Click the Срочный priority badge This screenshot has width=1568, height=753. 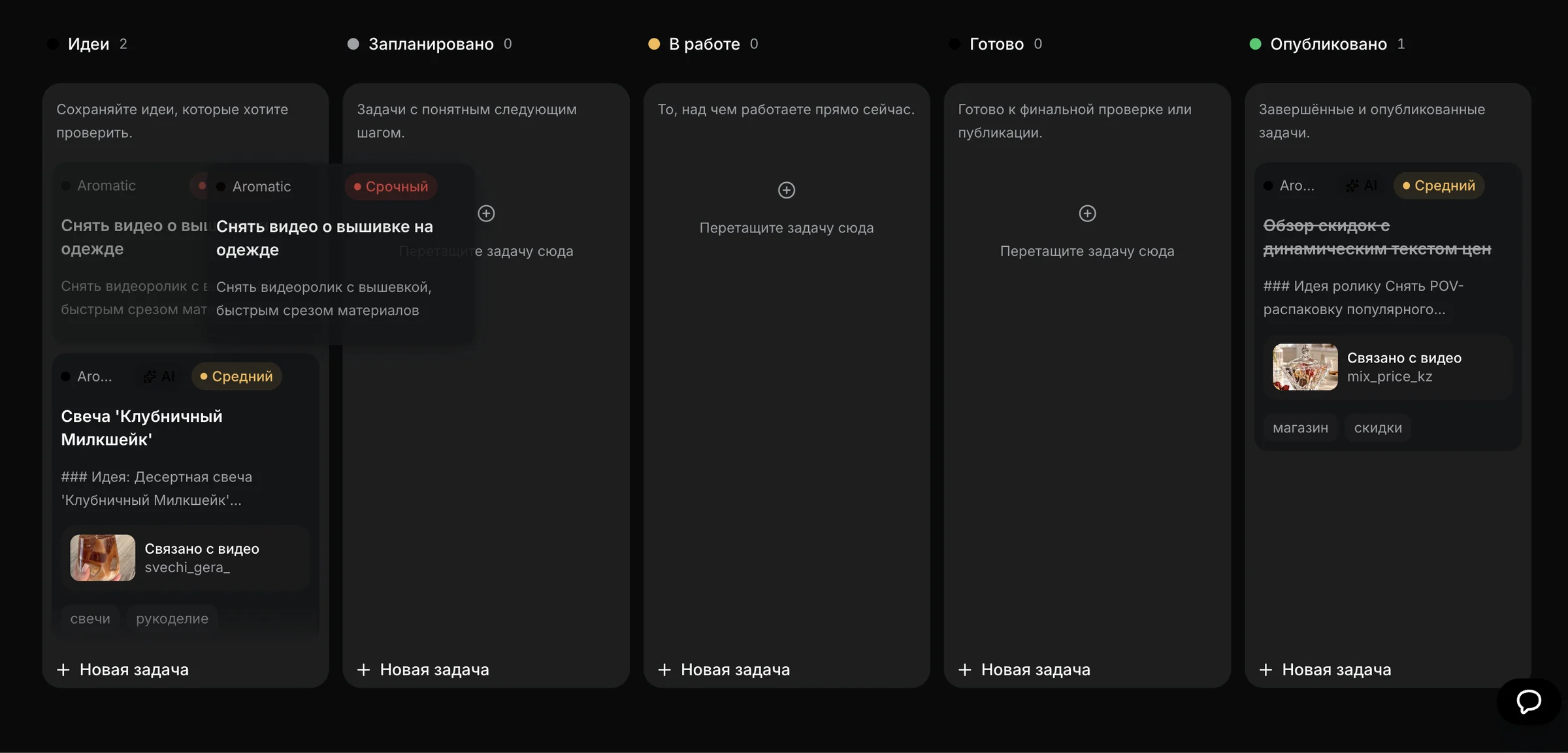coord(391,186)
